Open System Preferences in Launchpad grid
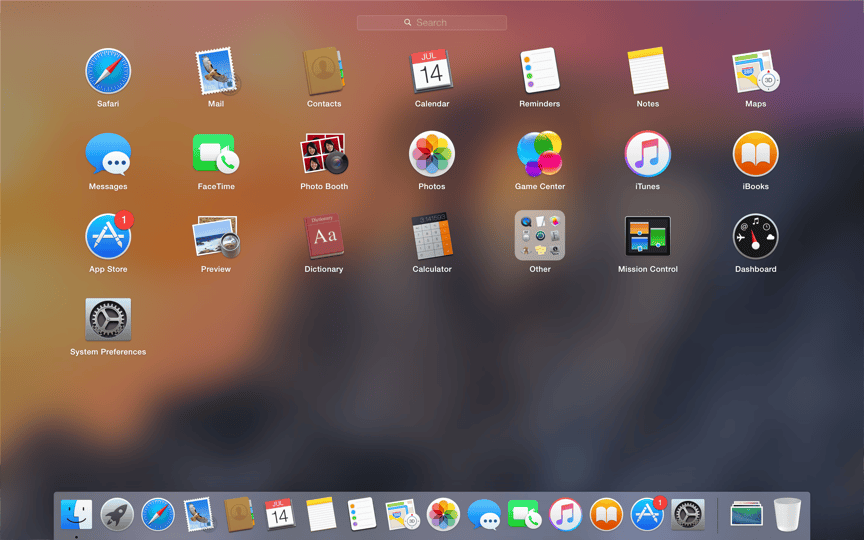Image resolution: width=864 pixels, height=540 pixels. pos(108,320)
